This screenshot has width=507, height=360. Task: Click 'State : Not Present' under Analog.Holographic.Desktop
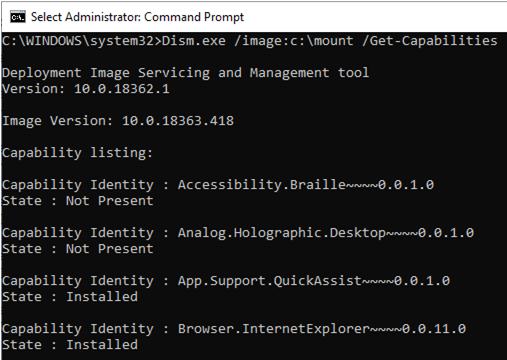[78, 249]
